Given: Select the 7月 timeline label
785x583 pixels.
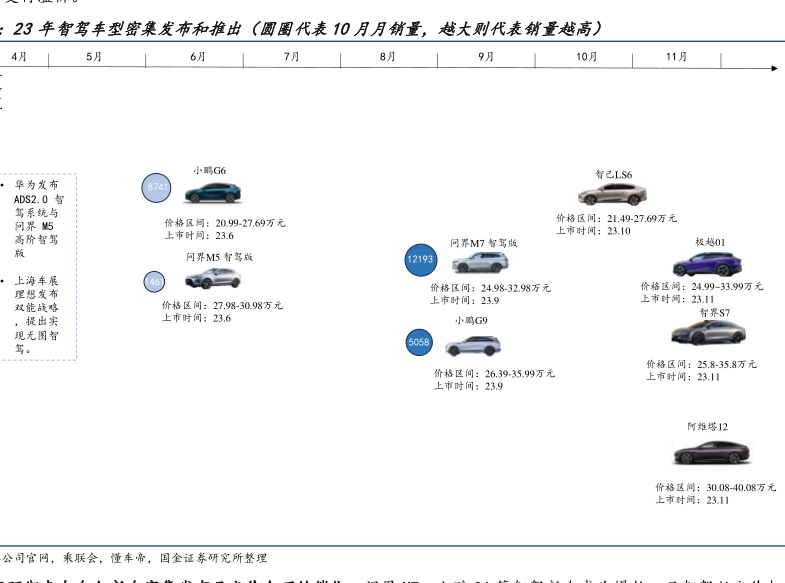Looking at the screenshot, I should click(x=291, y=57).
